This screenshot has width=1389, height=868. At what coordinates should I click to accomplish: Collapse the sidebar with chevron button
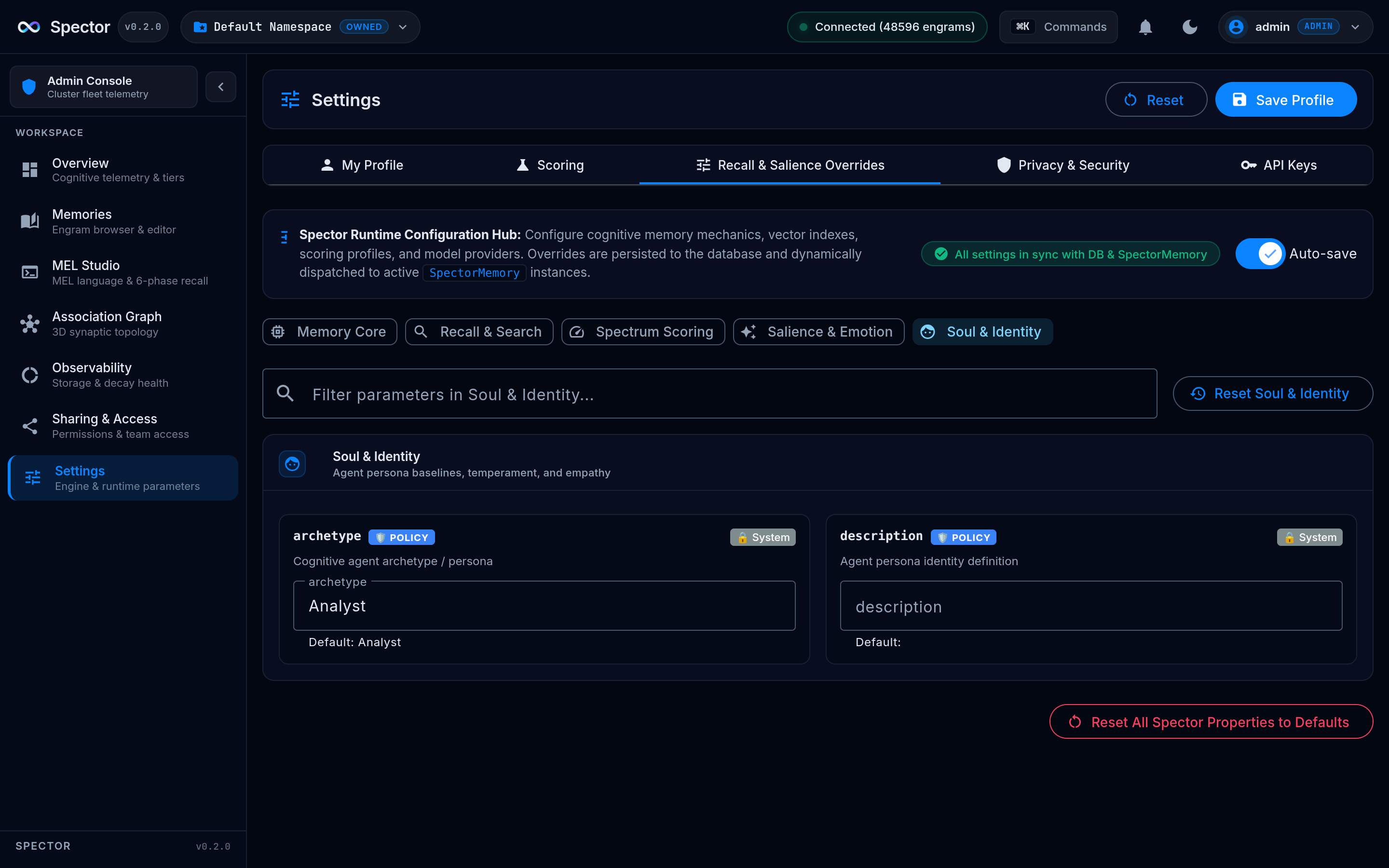pos(221,87)
